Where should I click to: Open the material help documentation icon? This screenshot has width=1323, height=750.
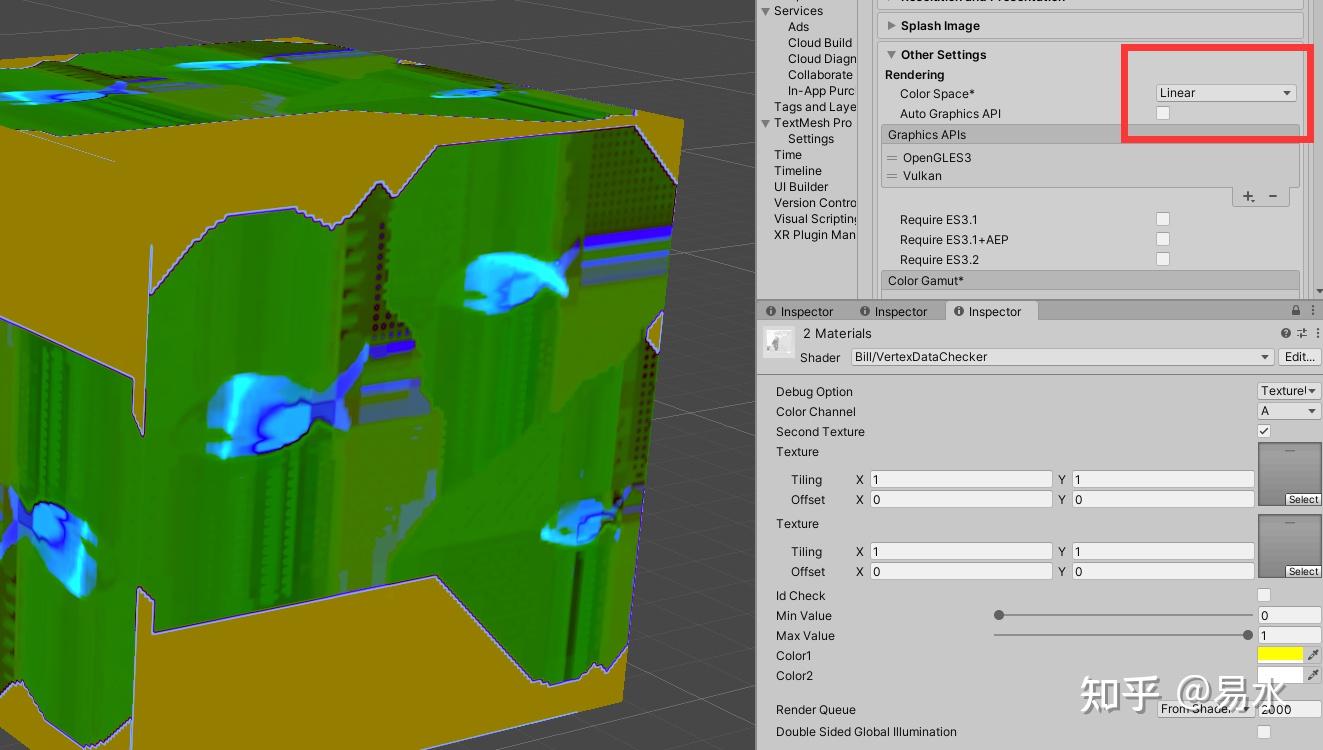click(x=1285, y=334)
